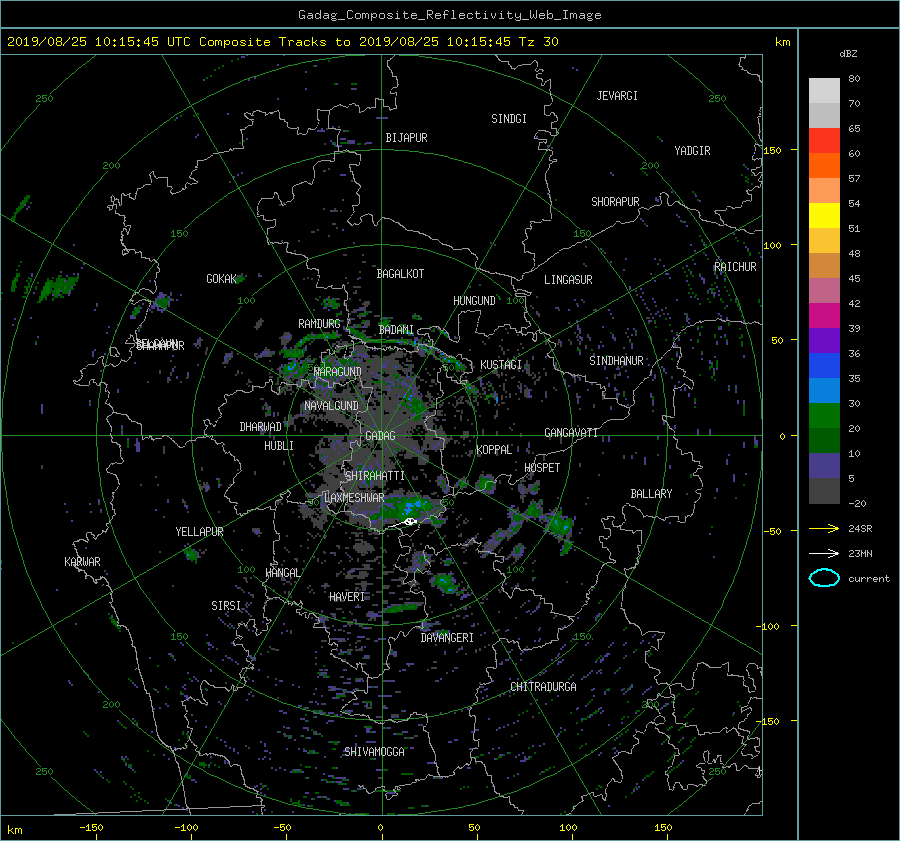The height and width of the screenshot is (841, 900).
Task: Click the white storm track marker near Laxmeshwar
Action: [x=409, y=521]
